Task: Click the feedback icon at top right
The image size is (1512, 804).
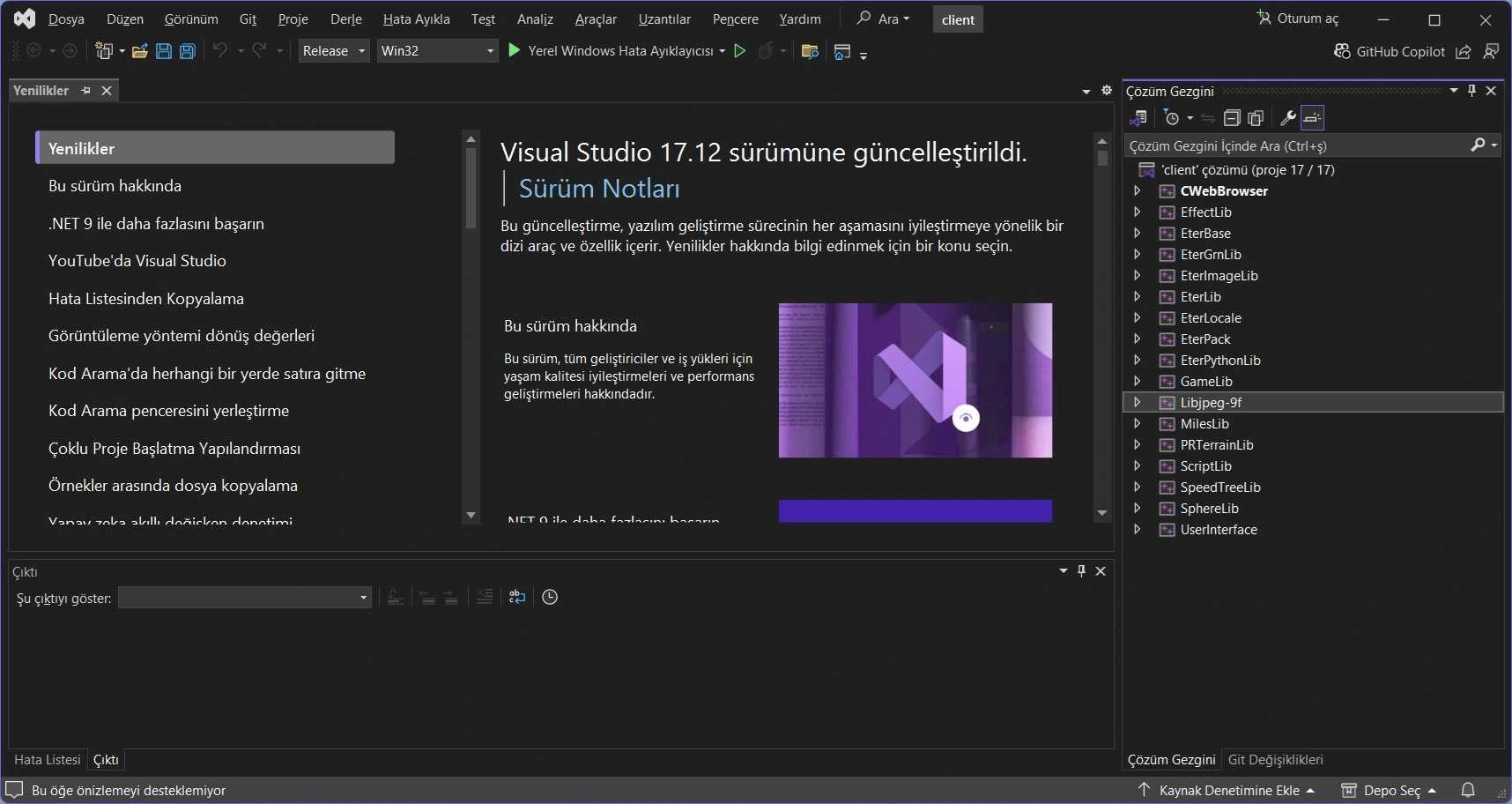Action: point(1491,51)
